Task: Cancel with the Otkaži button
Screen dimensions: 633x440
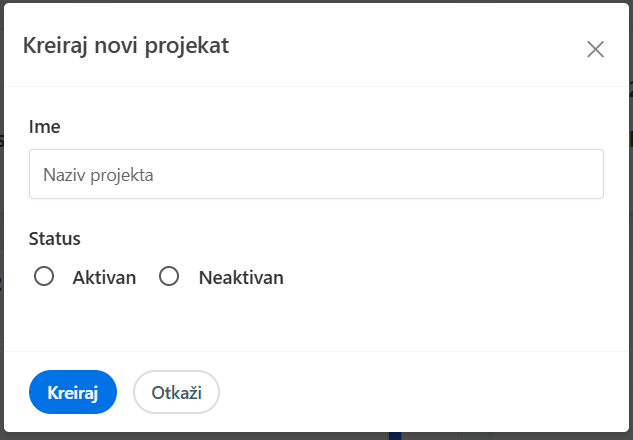Action: [x=176, y=392]
